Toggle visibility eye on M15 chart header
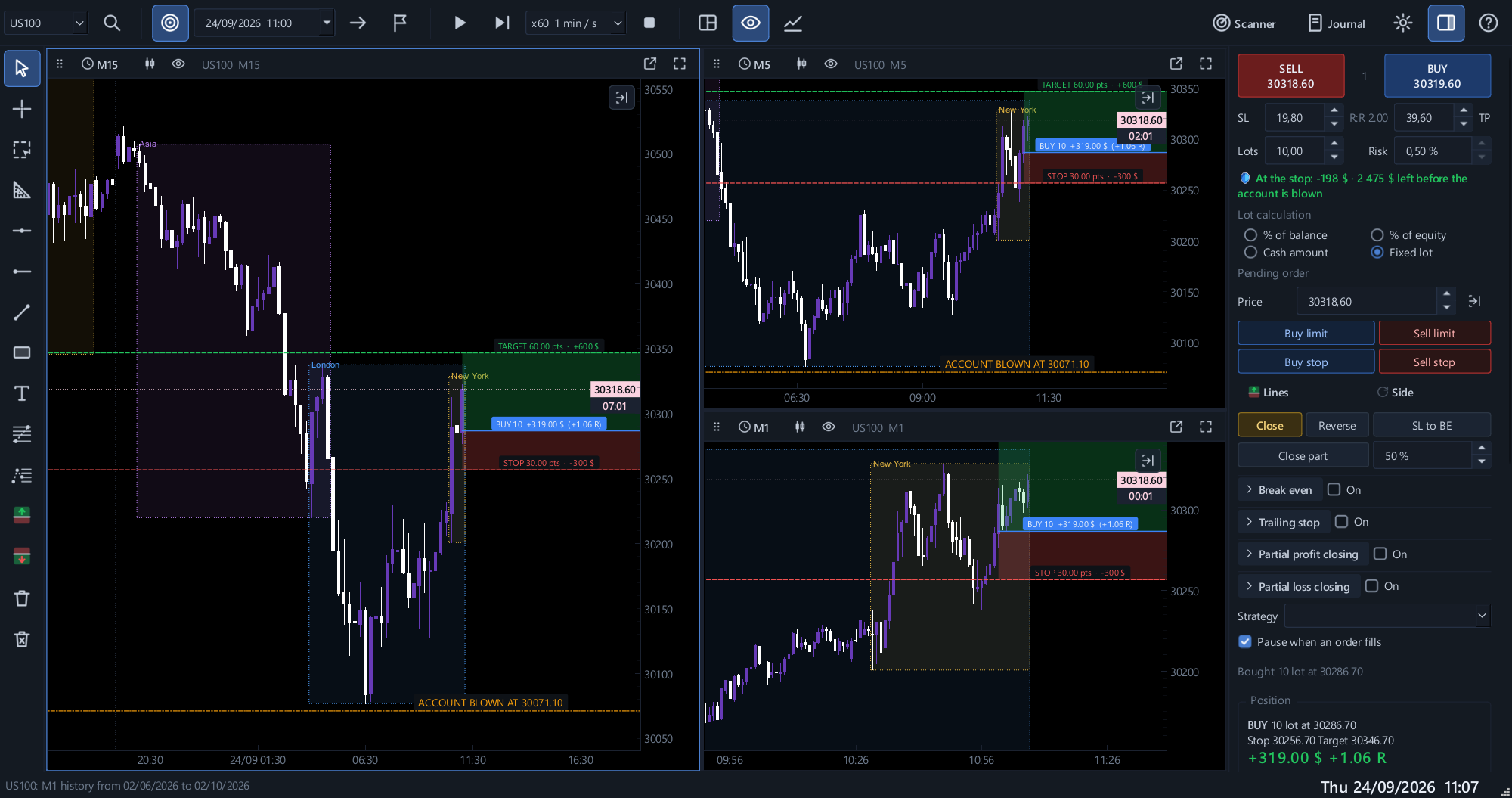This screenshot has width=1512, height=798. pyautogui.click(x=178, y=64)
